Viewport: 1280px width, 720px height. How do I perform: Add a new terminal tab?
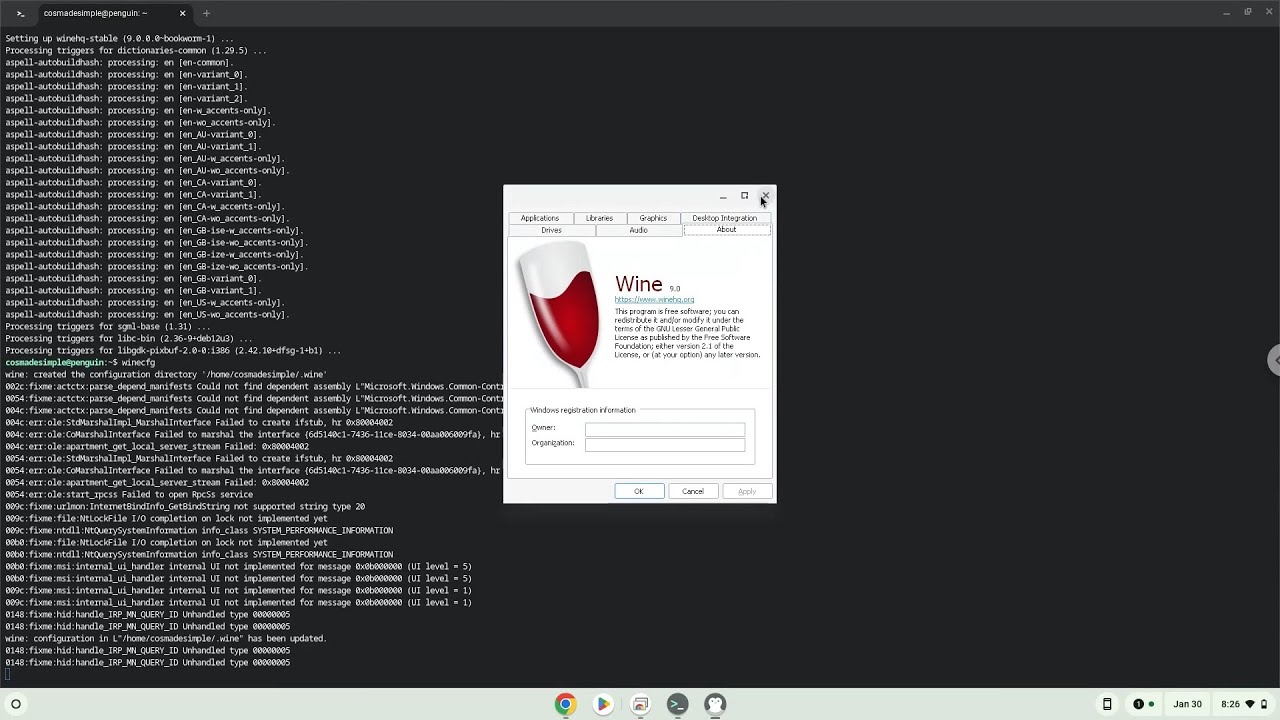206,13
